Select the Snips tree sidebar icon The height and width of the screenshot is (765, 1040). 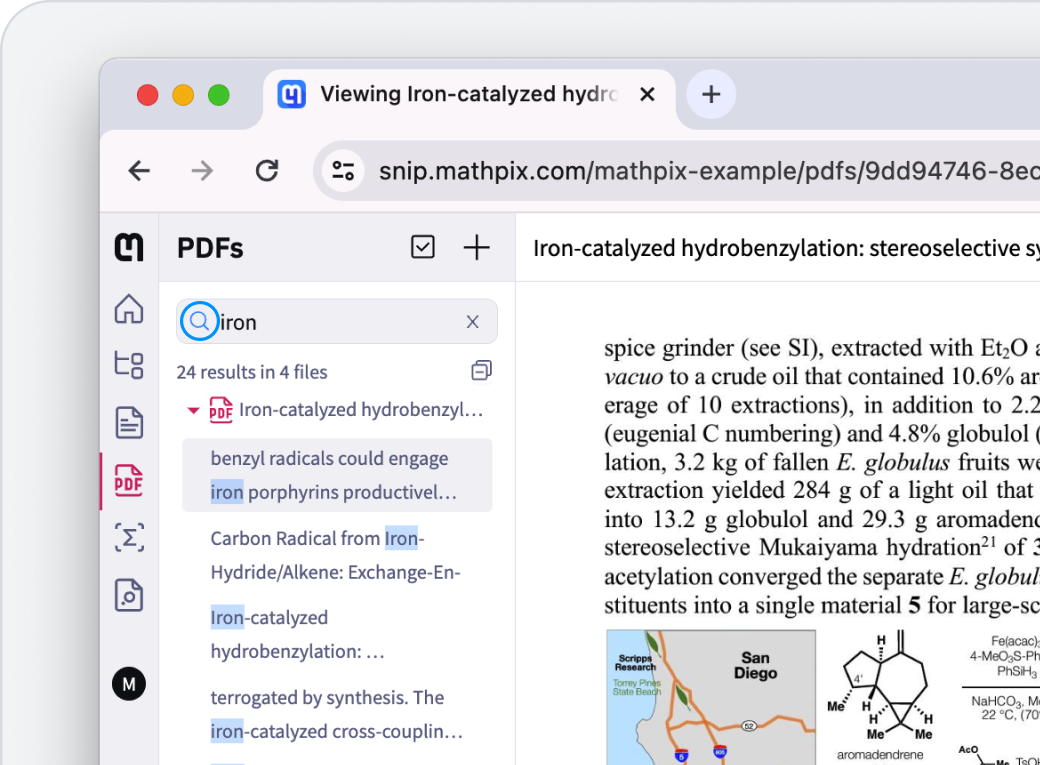coord(129,366)
